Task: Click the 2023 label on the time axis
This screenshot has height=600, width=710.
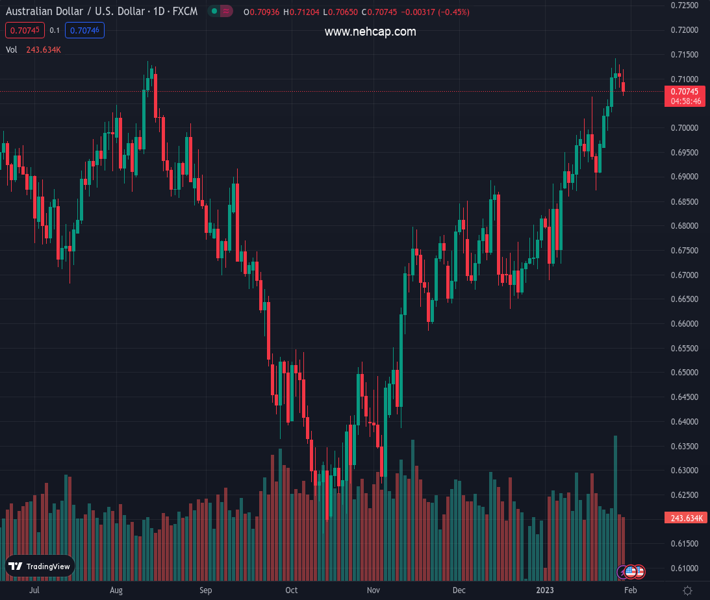Action: (545, 590)
